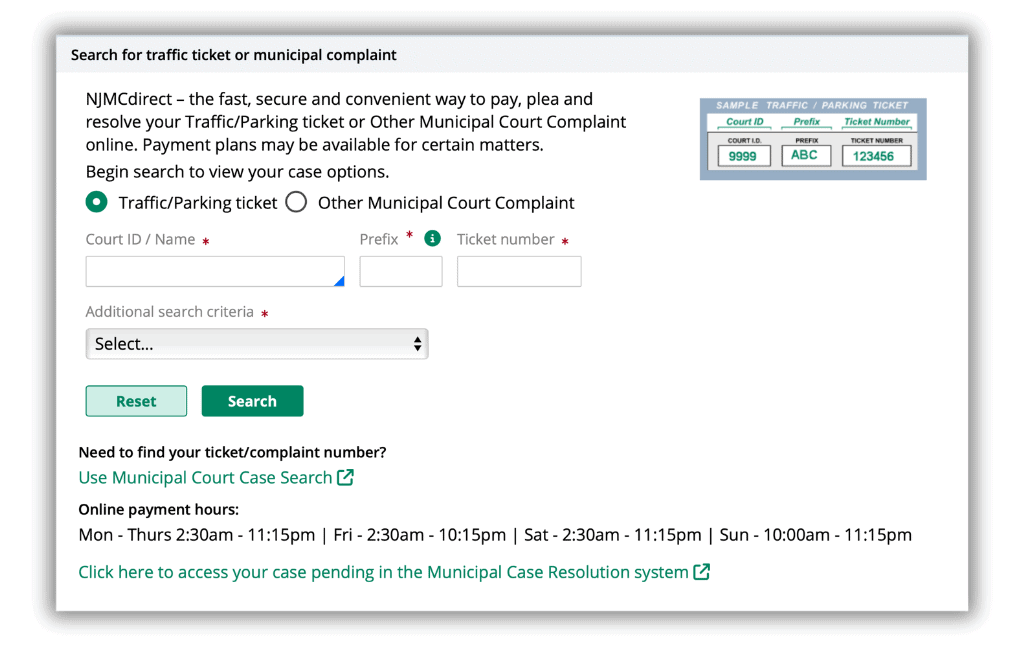Choose Other Municipal Court Complaint radio option
Image resolution: width=1024 pixels, height=646 pixels.
(x=296, y=202)
